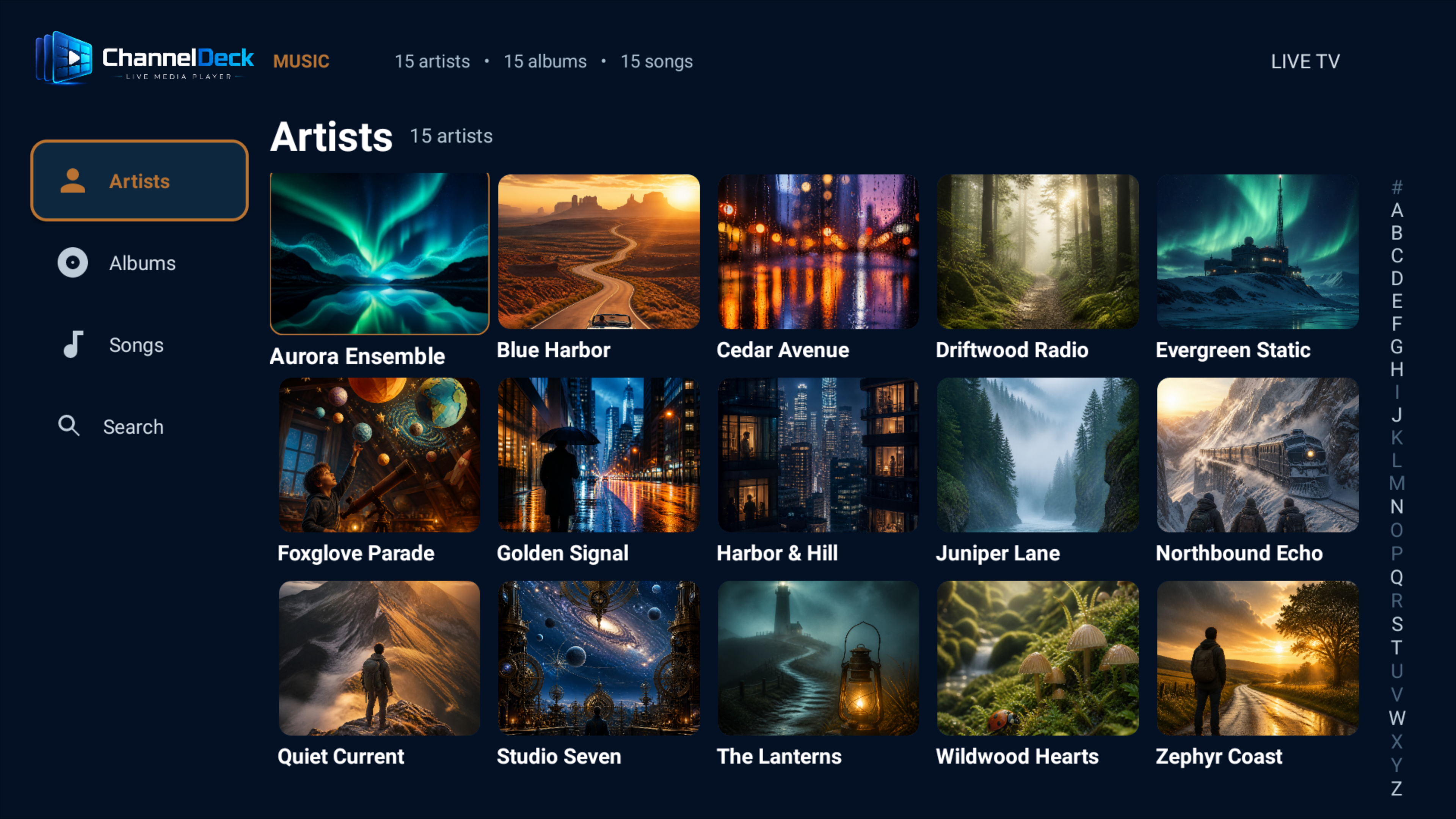
Task: Jump to letter H in index
Action: click(1396, 369)
